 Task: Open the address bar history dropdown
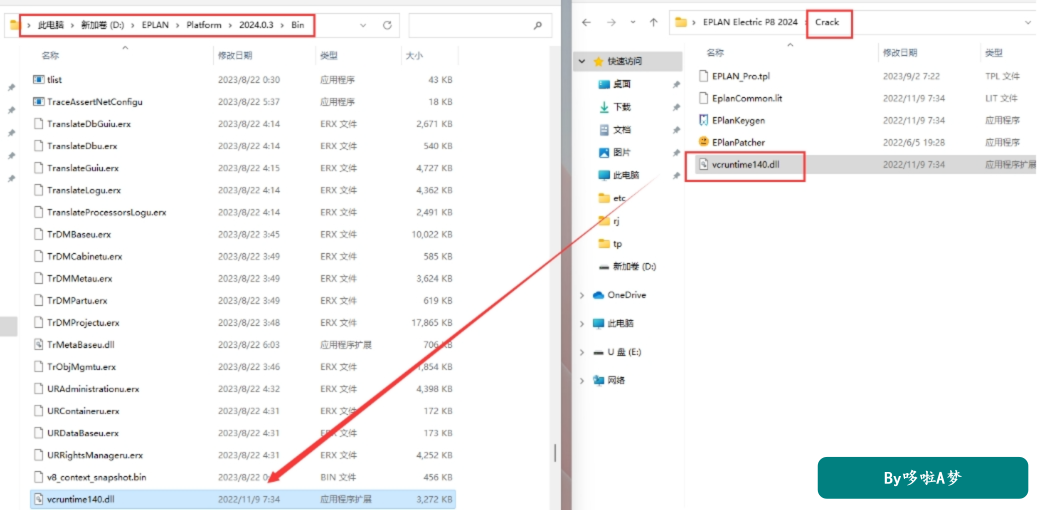click(363, 26)
